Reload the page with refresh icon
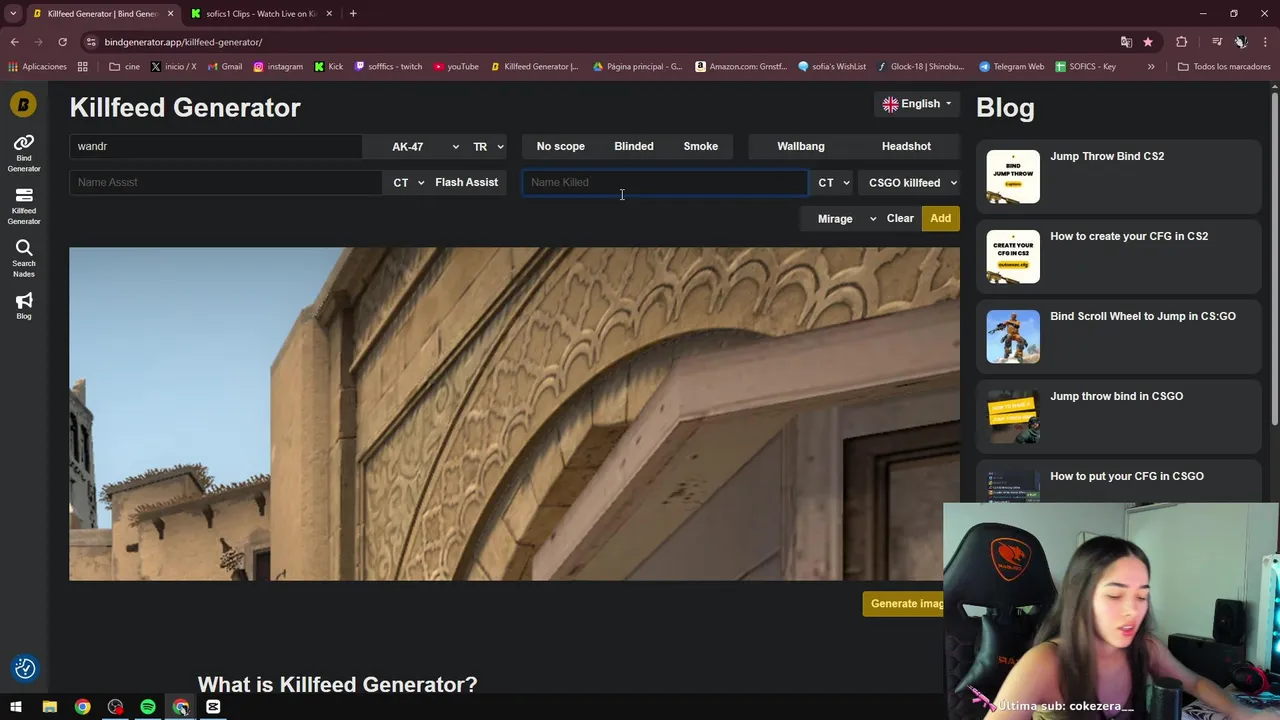The image size is (1280, 720). (62, 42)
